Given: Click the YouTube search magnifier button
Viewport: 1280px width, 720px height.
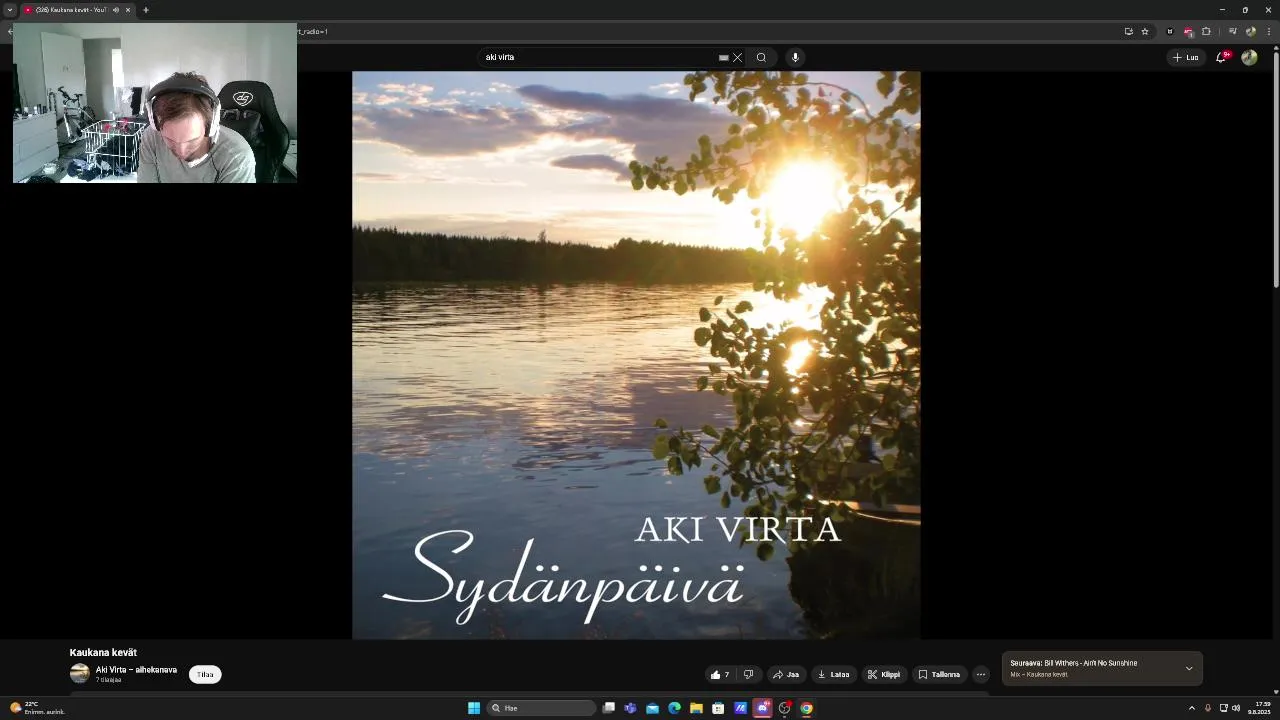Looking at the screenshot, I should (761, 57).
